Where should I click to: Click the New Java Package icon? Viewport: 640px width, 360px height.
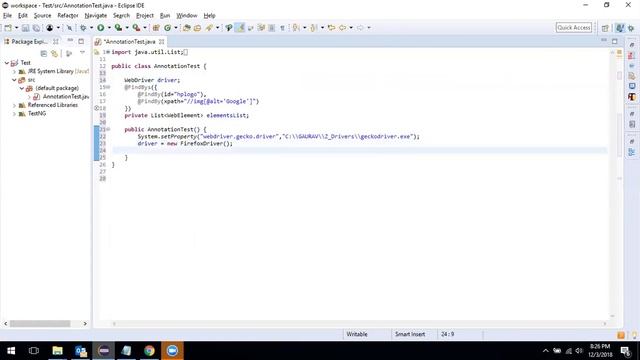[x=156, y=28]
